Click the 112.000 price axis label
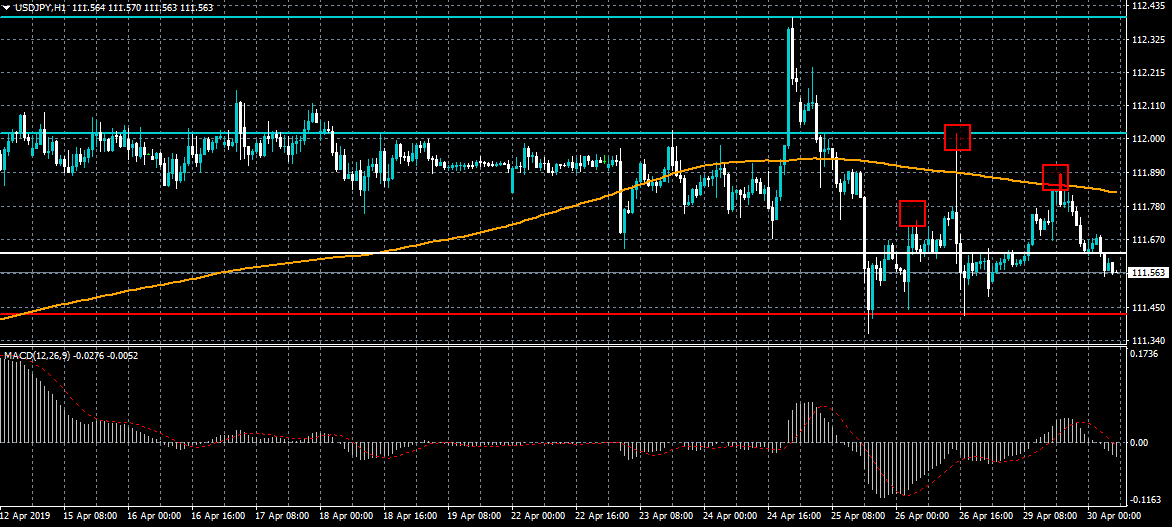Image resolution: width=1172 pixels, height=527 pixels. click(1150, 139)
